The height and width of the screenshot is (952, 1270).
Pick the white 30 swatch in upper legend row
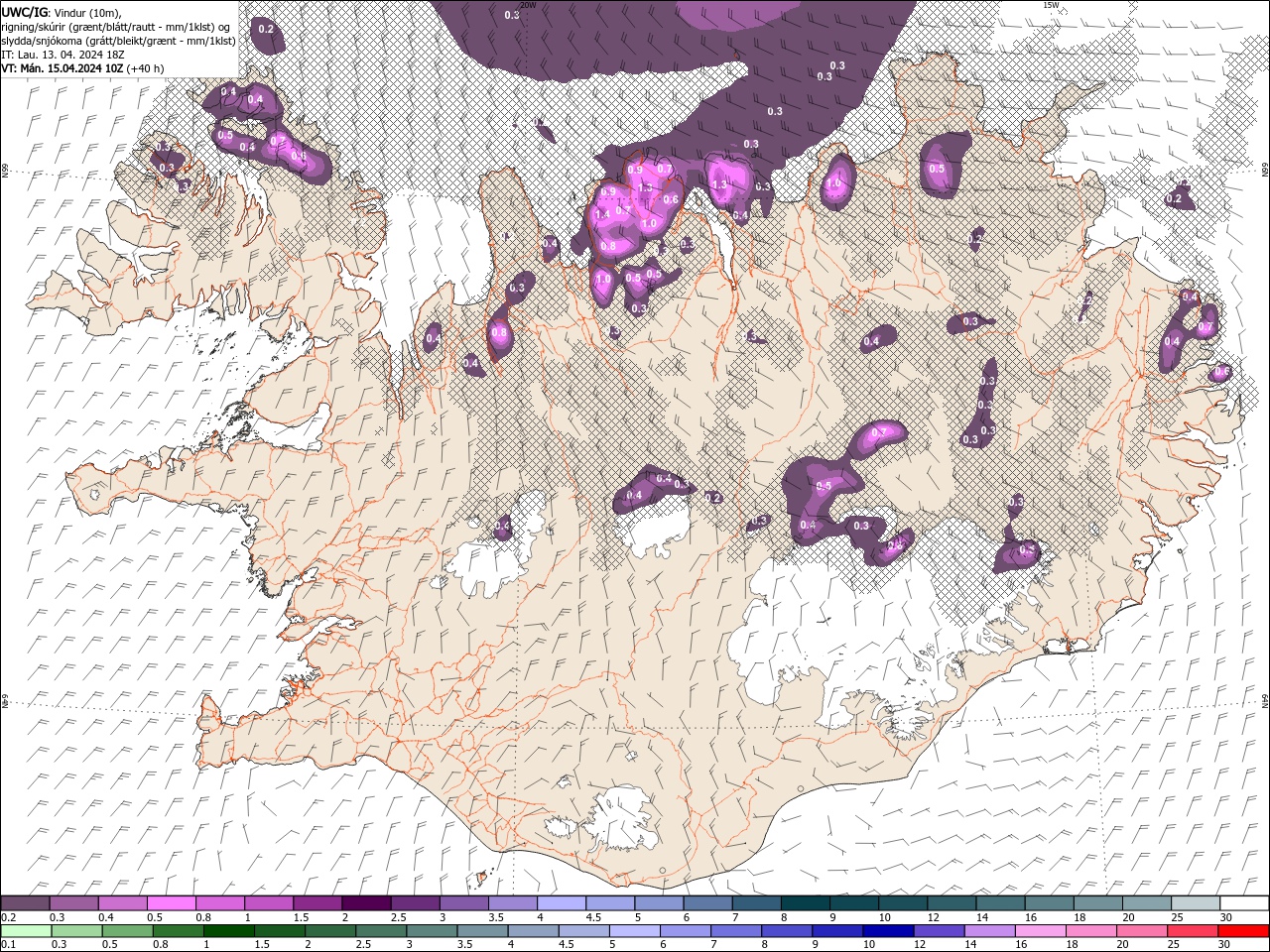[1243, 903]
